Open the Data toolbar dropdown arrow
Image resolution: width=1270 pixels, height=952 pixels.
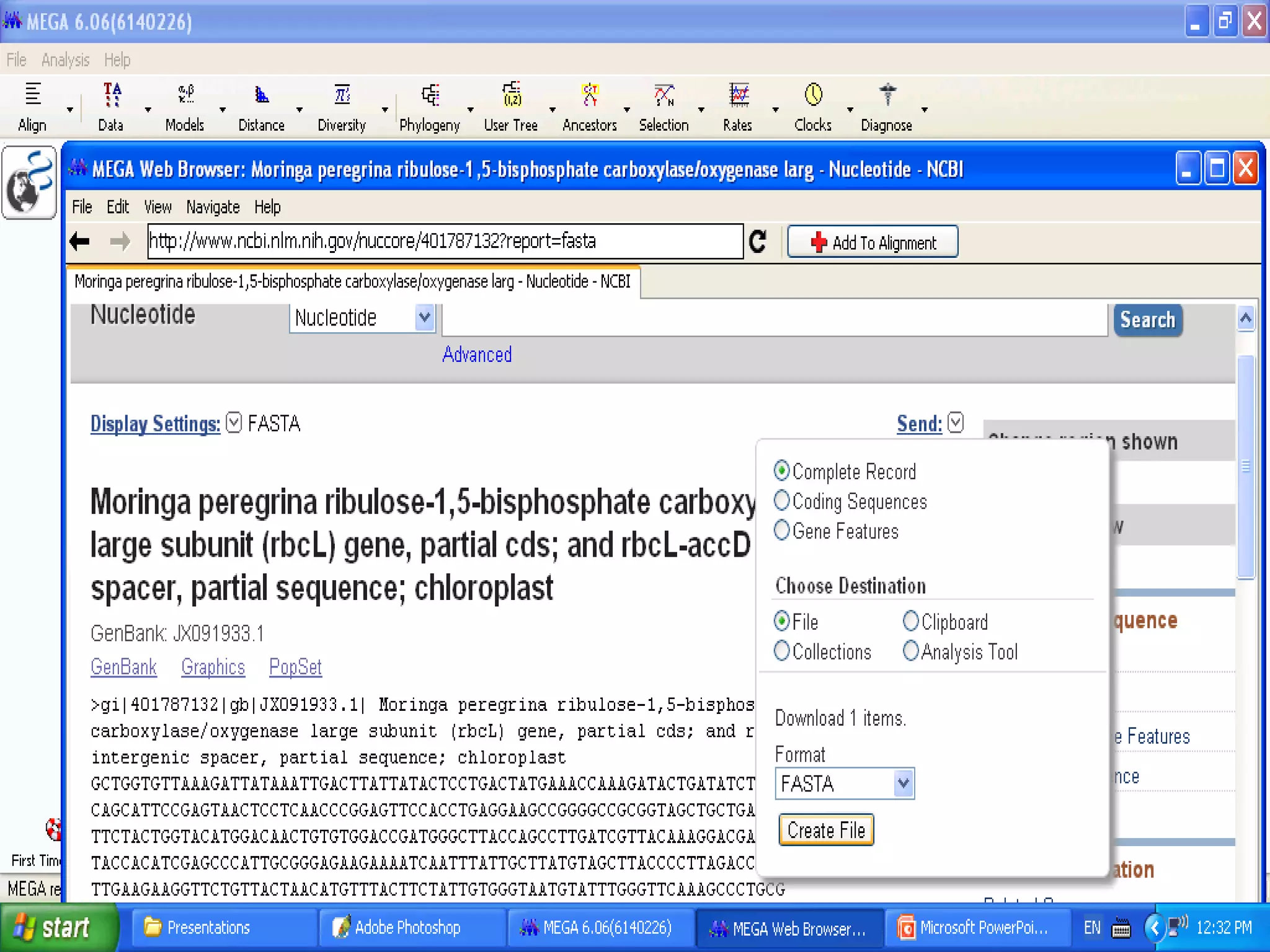click(148, 110)
